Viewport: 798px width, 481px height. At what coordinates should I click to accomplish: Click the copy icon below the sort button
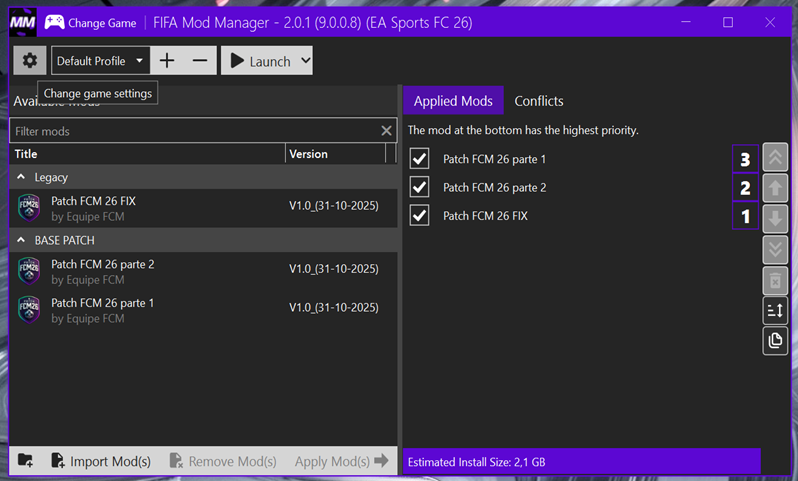click(x=775, y=341)
